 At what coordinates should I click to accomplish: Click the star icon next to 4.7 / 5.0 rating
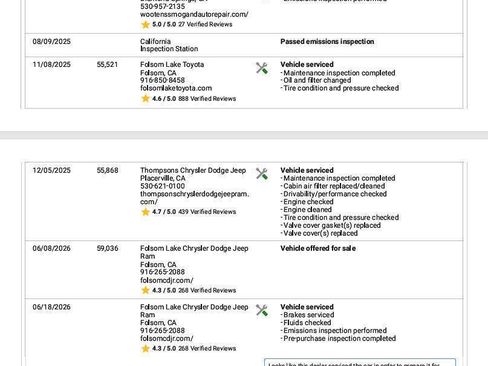tap(145, 212)
